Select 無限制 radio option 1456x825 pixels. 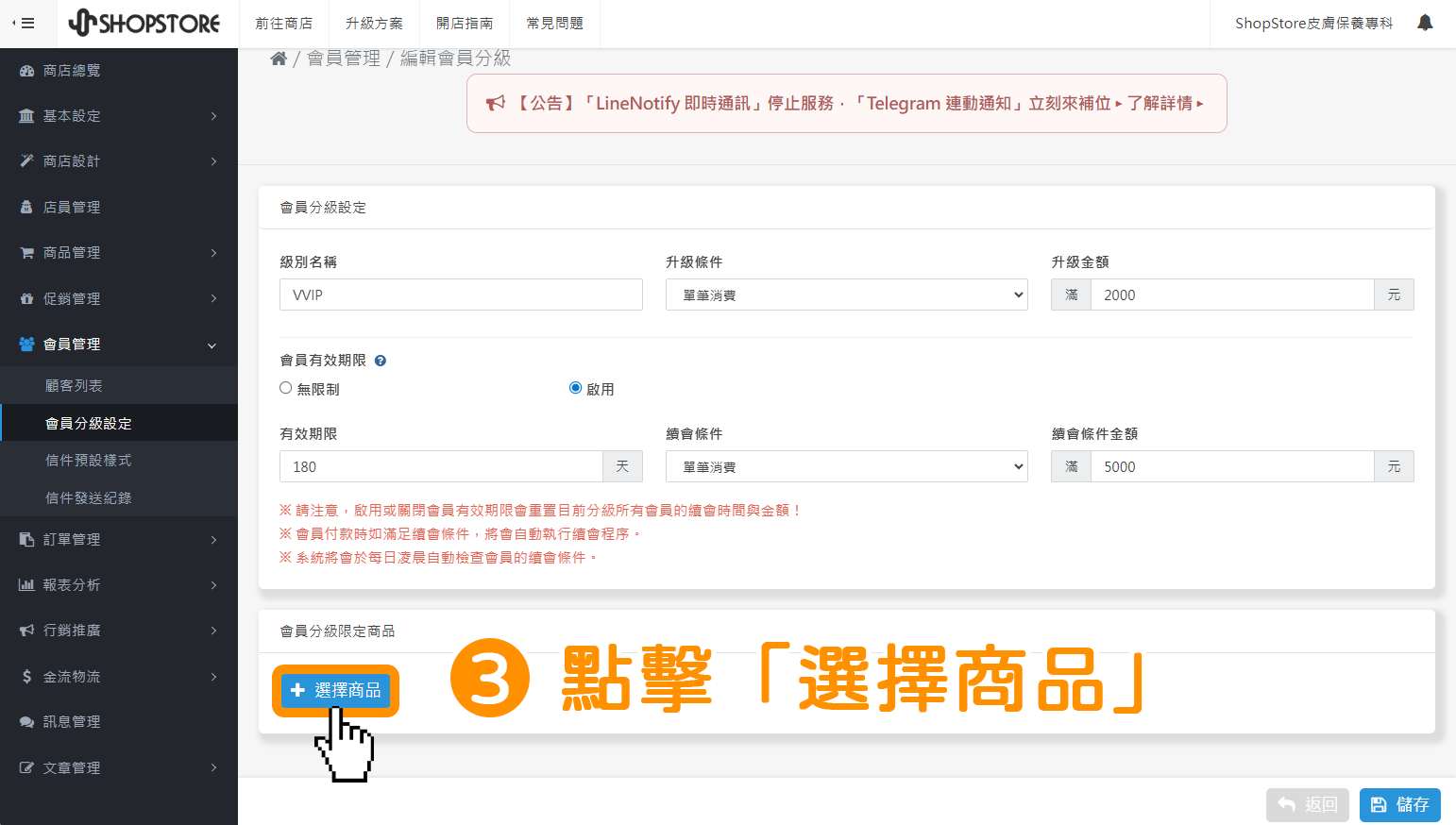(285, 388)
